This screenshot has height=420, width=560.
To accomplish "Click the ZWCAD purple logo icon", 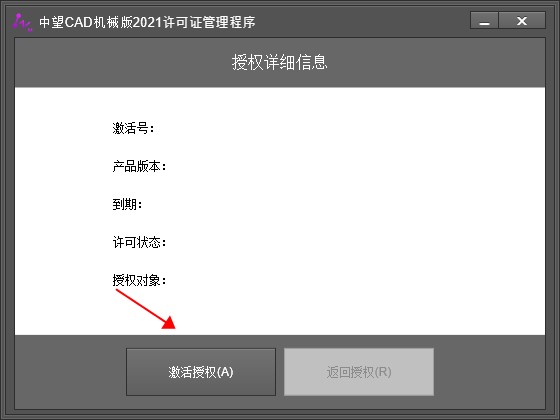I will point(22,22).
